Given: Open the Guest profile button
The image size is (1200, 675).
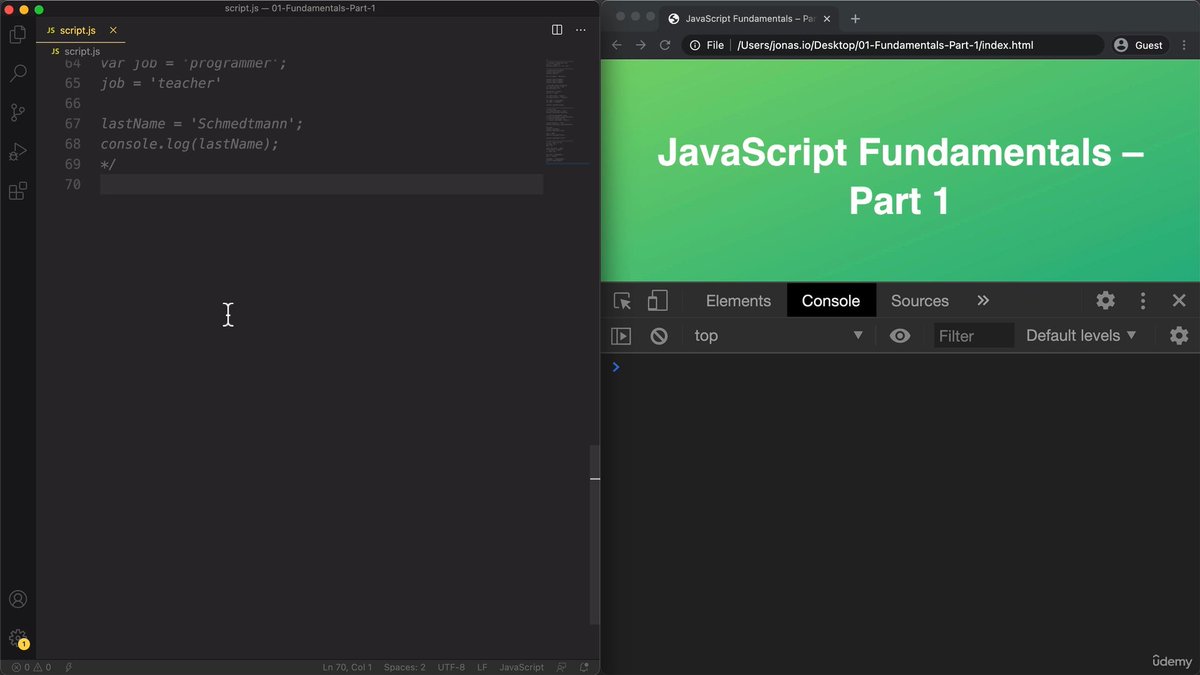Looking at the screenshot, I should click(1138, 45).
